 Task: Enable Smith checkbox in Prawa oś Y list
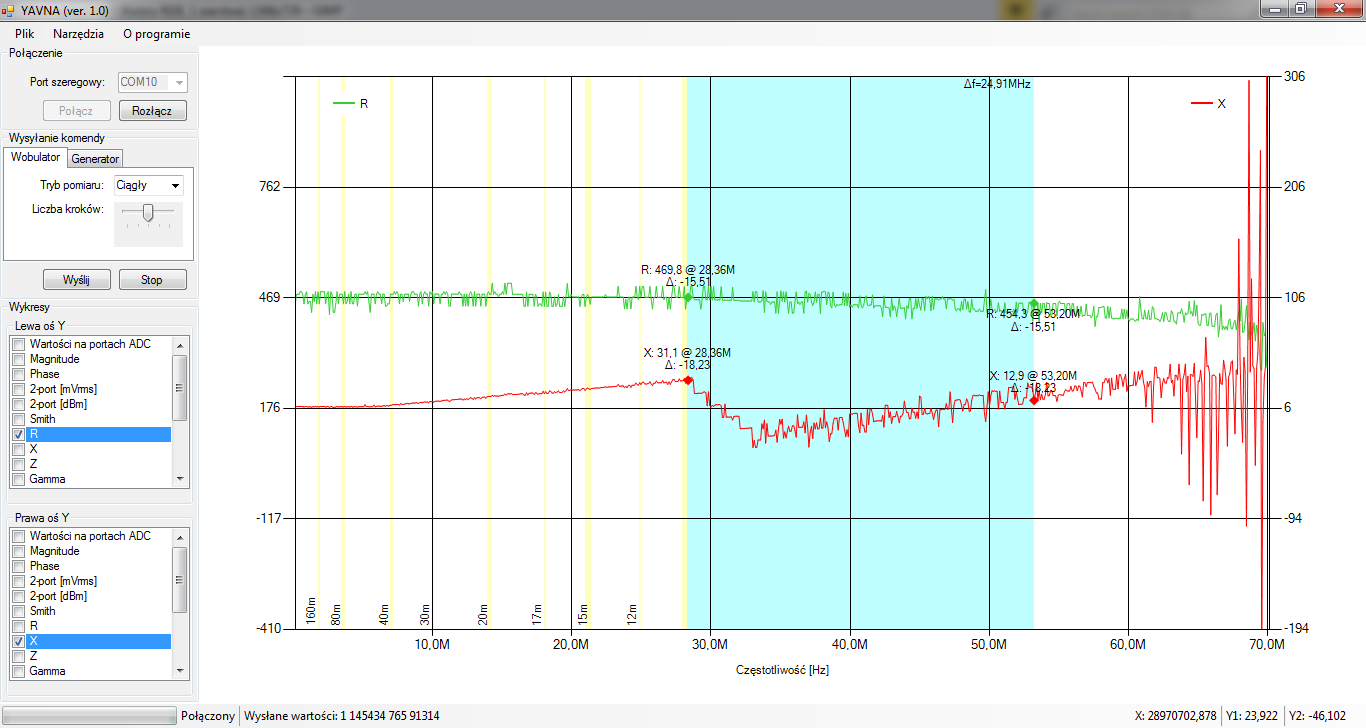(18, 611)
